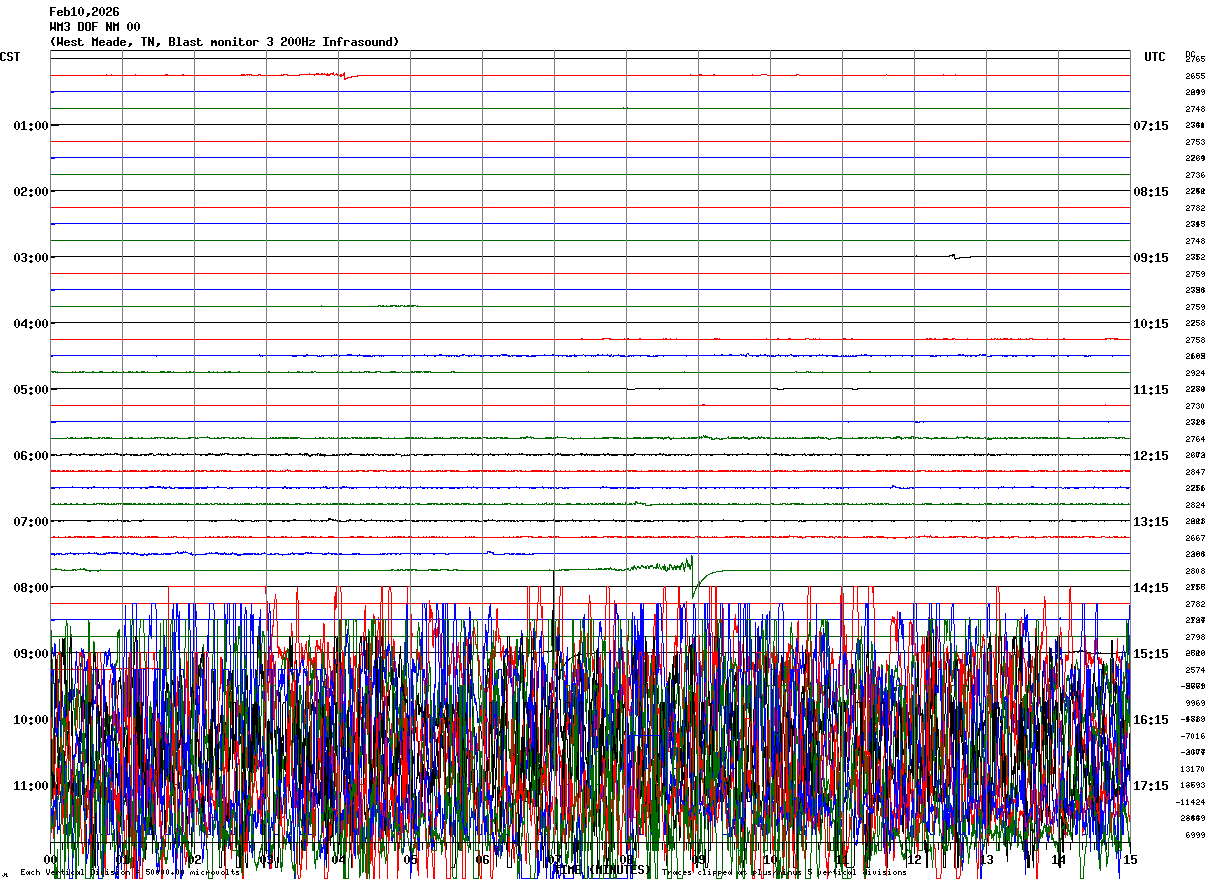The width and height of the screenshot is (1210, 886).
Task: Click minute label "15" on the bottom axis
Action: point(1130,859)
